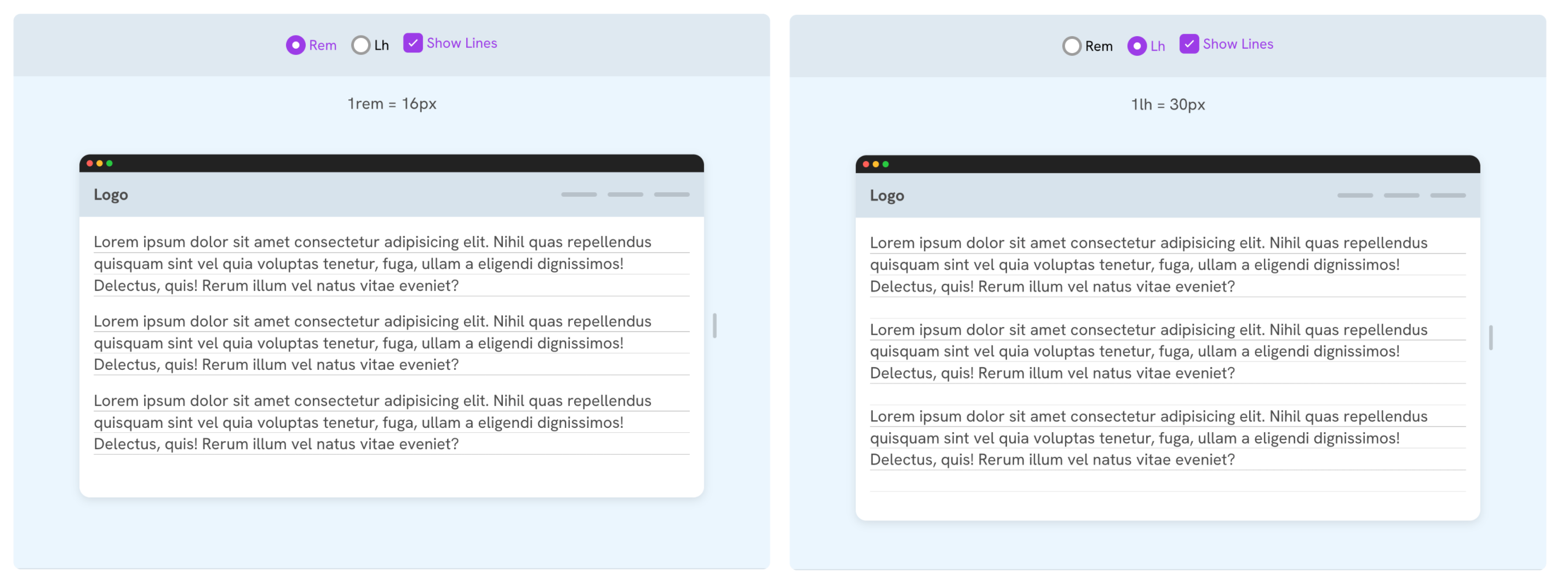The height and width of the screenshot is (584, 1568).
Task: Click the red dot in left mock browser
Action: click(x=89, y=163)
